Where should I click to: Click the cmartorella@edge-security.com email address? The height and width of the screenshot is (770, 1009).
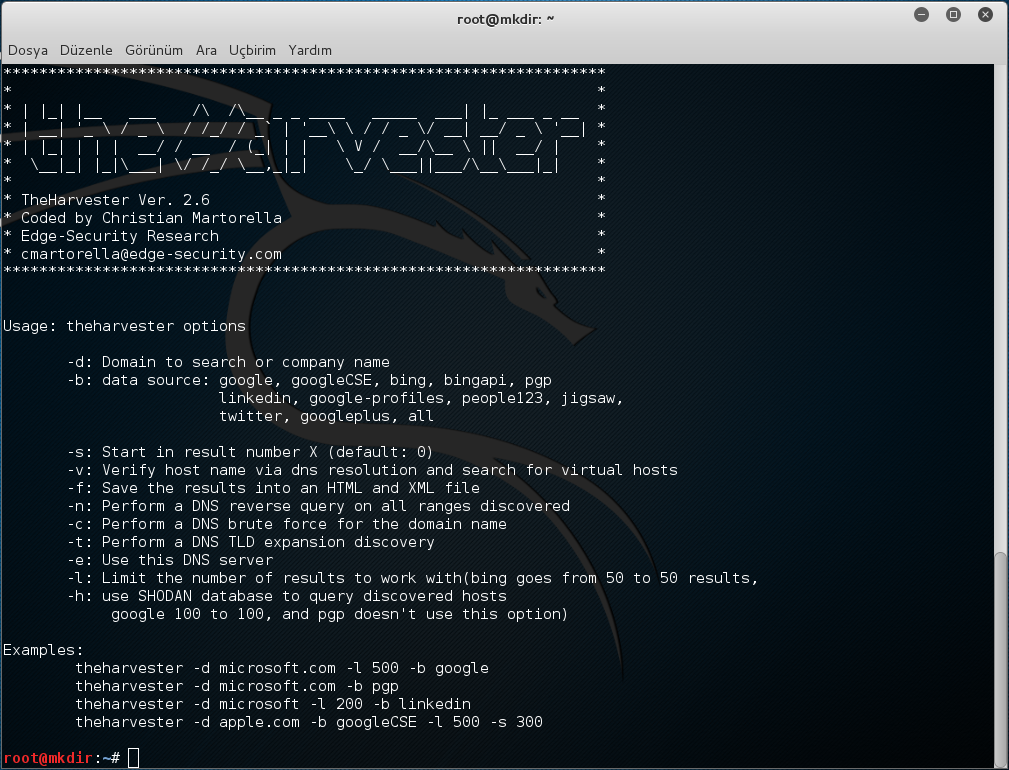point(151,254)
